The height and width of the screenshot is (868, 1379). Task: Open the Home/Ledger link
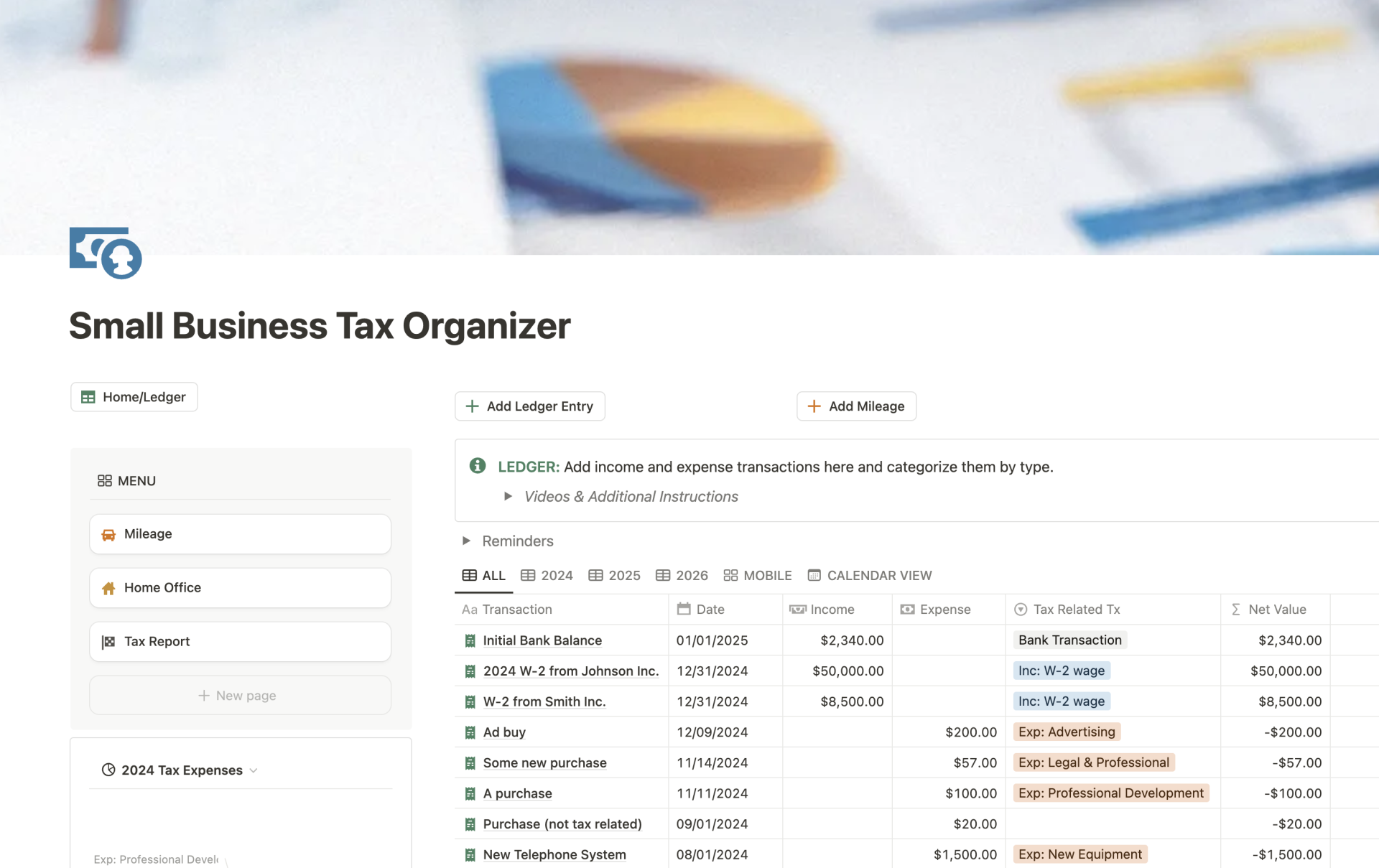click(134, 397)
